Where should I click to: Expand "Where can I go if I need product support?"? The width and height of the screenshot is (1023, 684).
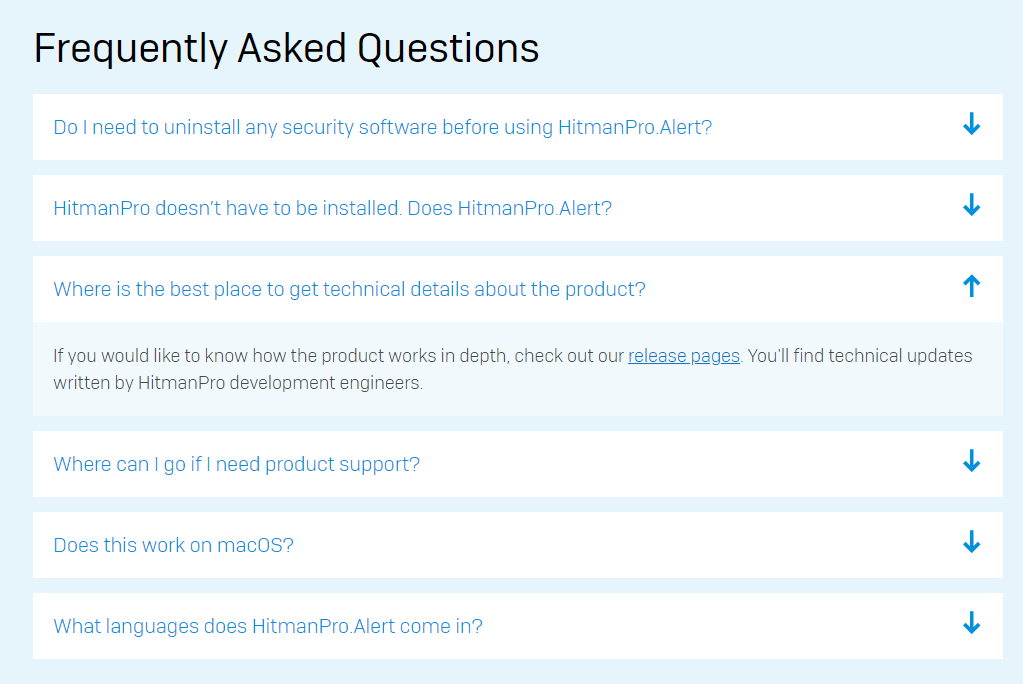point(236,464)
